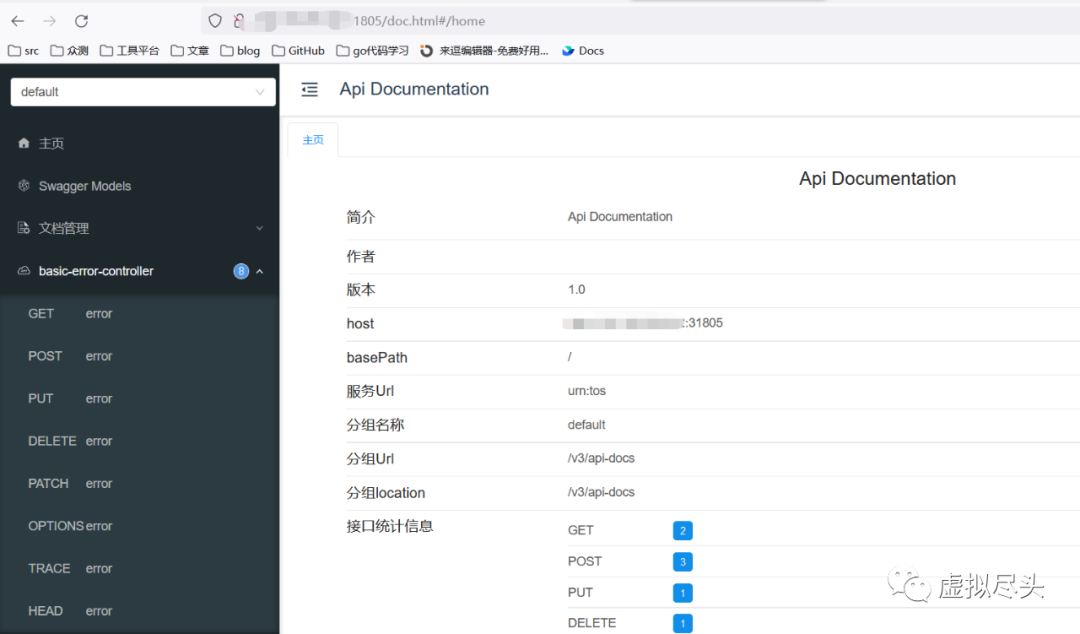Viewport: 1080px width, 634px height.
Task: Open the OPTIONS error endpoint
Action: [x=140, y=526]
